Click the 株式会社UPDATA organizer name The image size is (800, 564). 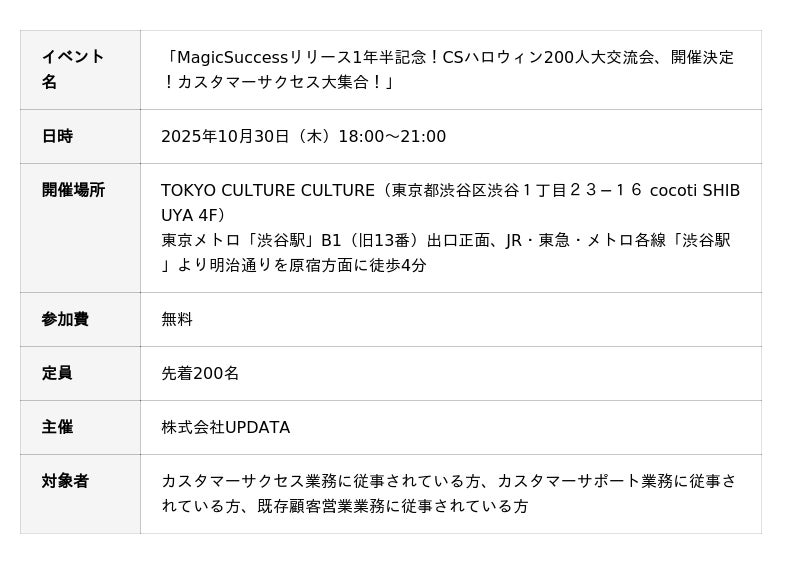(226, 428)
